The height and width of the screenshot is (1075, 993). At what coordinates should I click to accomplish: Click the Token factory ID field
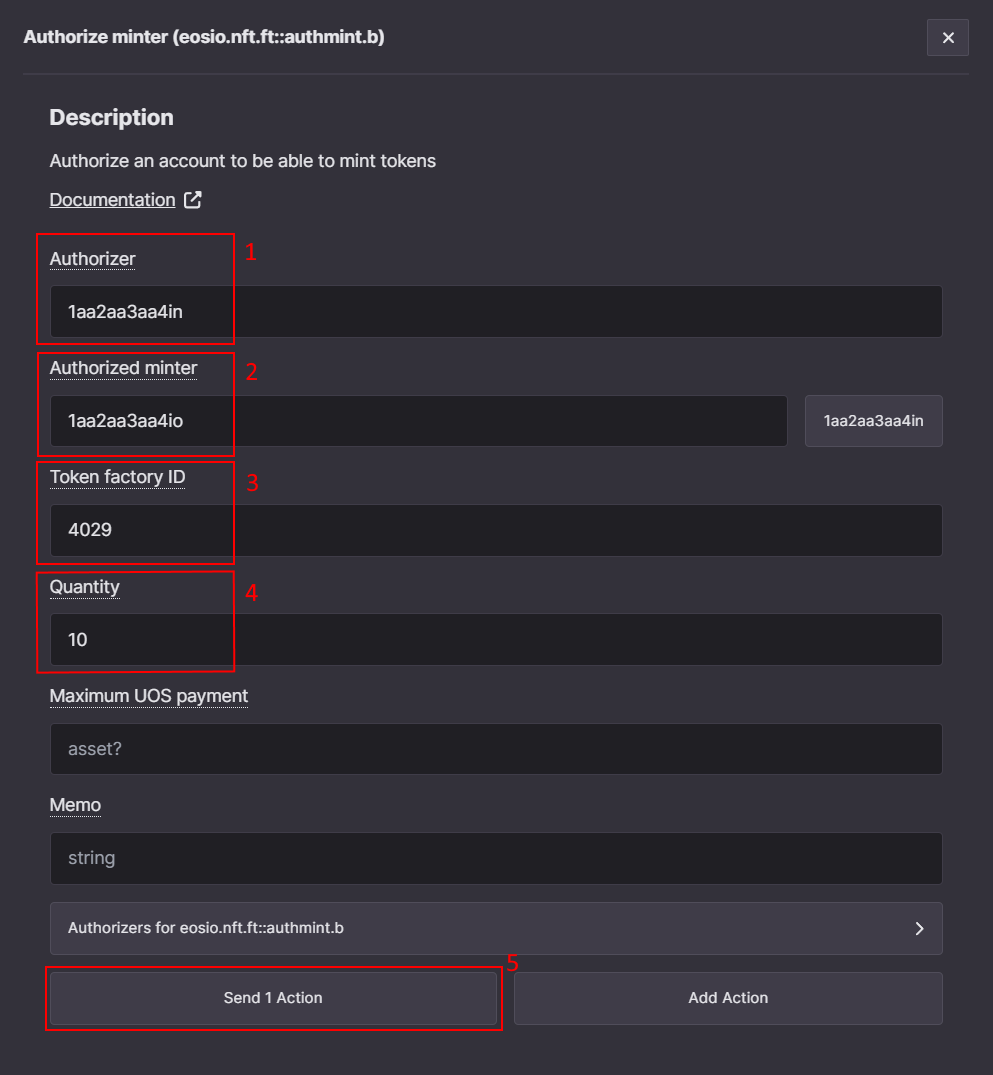(x=496, y=530)
